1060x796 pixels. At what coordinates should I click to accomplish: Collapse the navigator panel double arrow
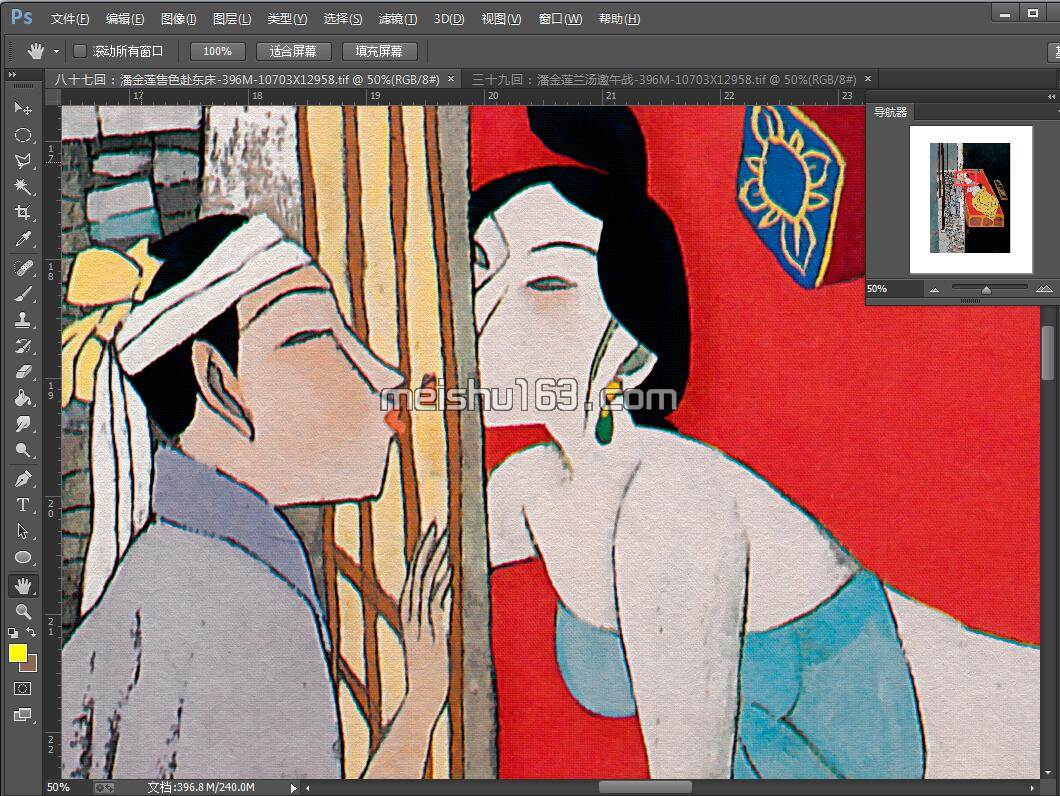1053,96
